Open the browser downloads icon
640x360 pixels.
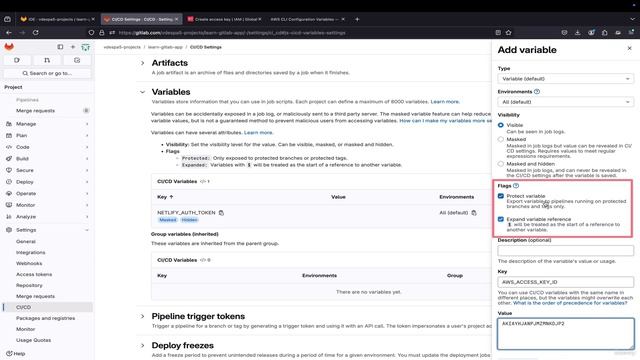click(x=578, y=33)
